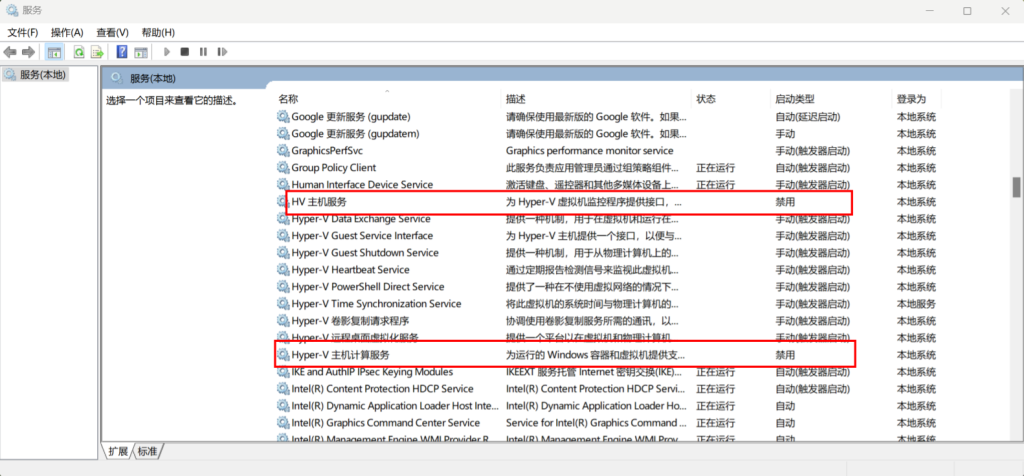Image resolution: width=1024 pixels, height=476 pixels.
Task: Click the Back arrow in toolbar
Action: pos(10,52)
